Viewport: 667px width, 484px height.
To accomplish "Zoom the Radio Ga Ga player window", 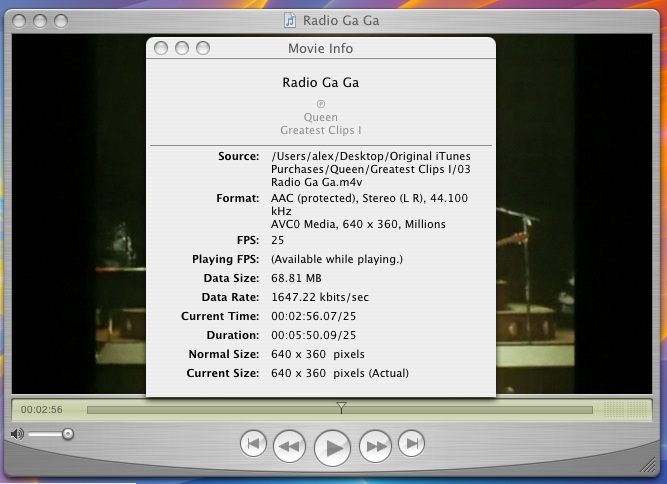I will [x=61, y=21].
